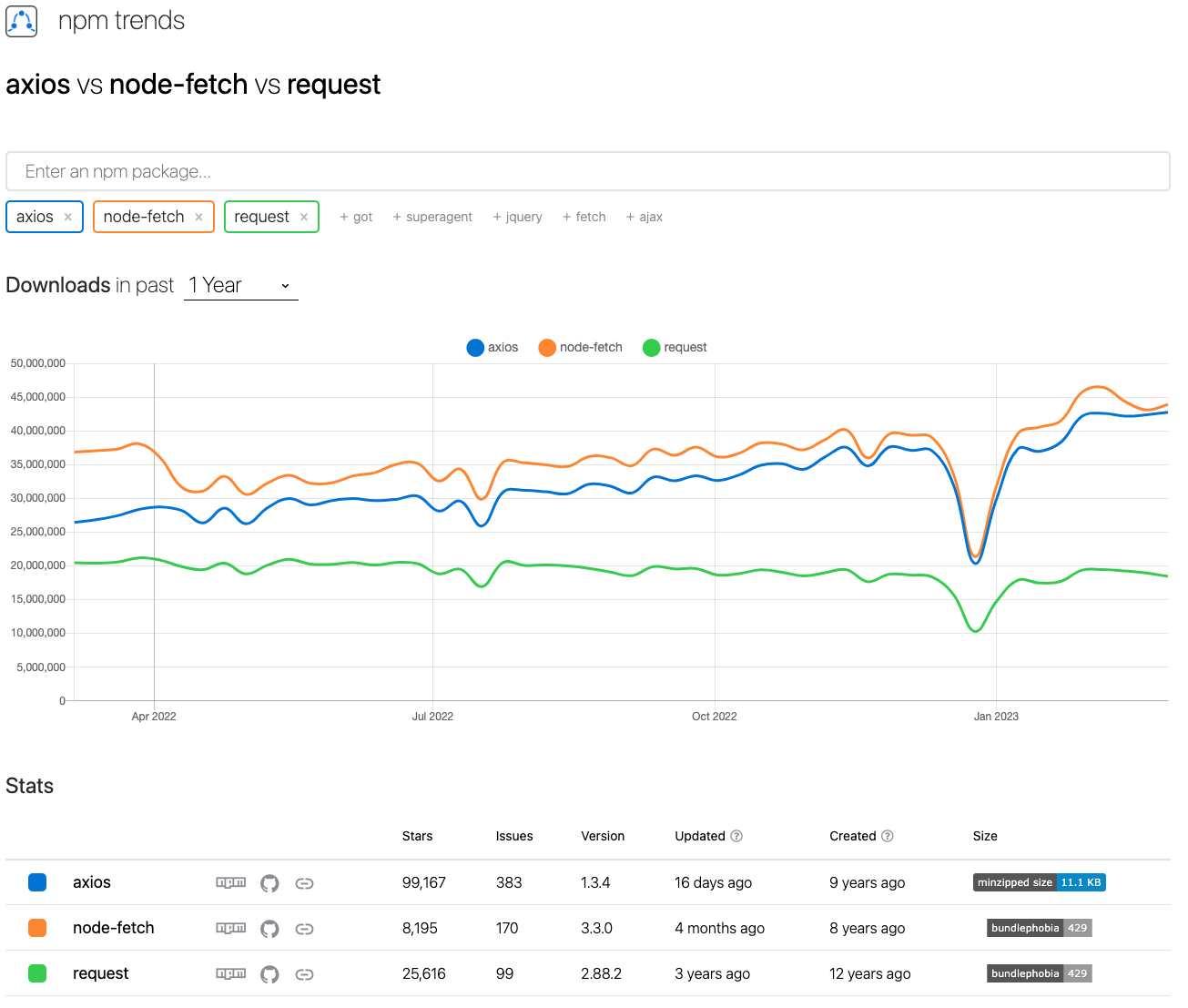Click the Size column header
The height and width of the screenshot is (1008, 1188).
pyautogui.click(x=985, y=836)
